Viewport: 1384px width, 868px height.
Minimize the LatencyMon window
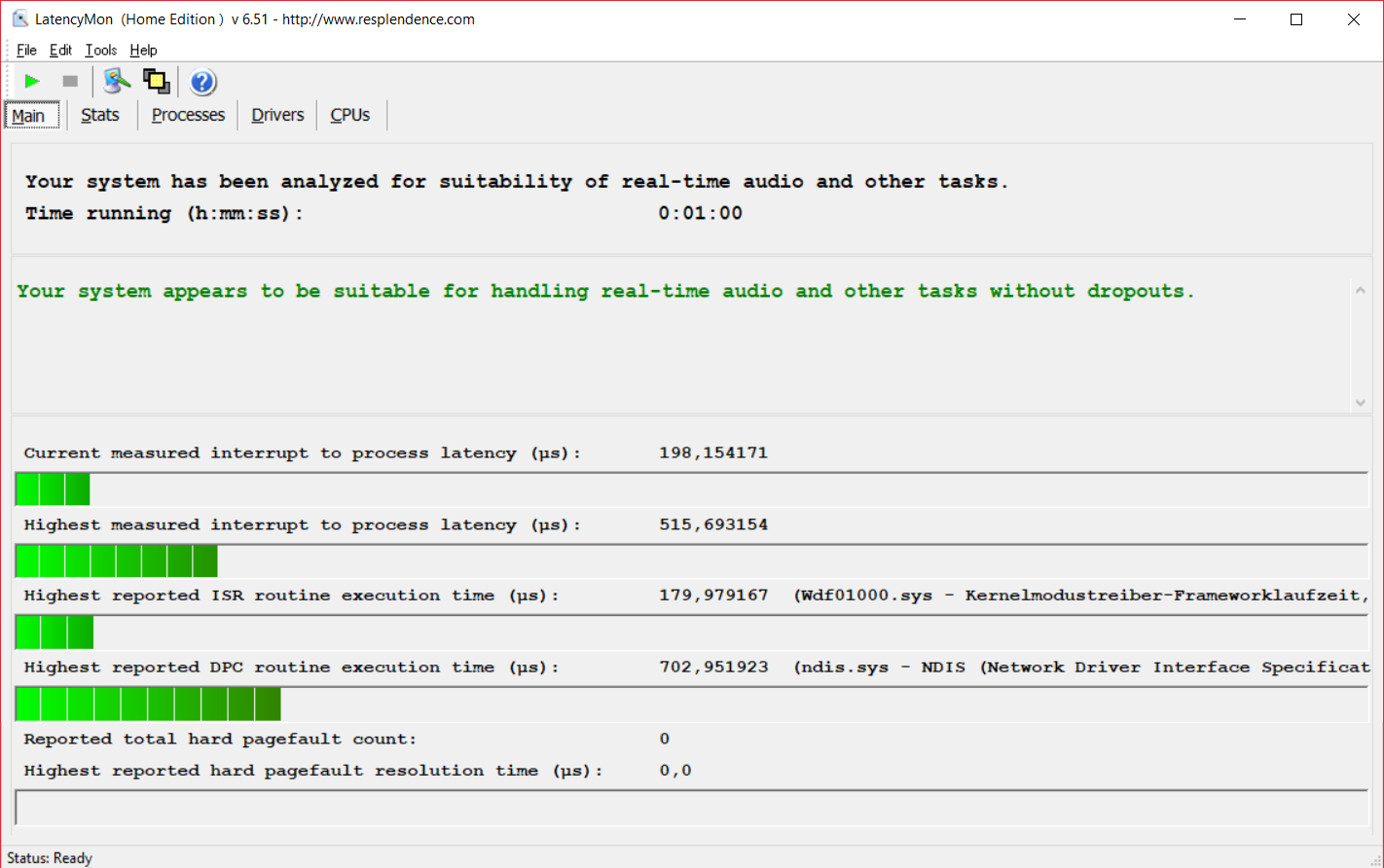tap(1240, 19)
